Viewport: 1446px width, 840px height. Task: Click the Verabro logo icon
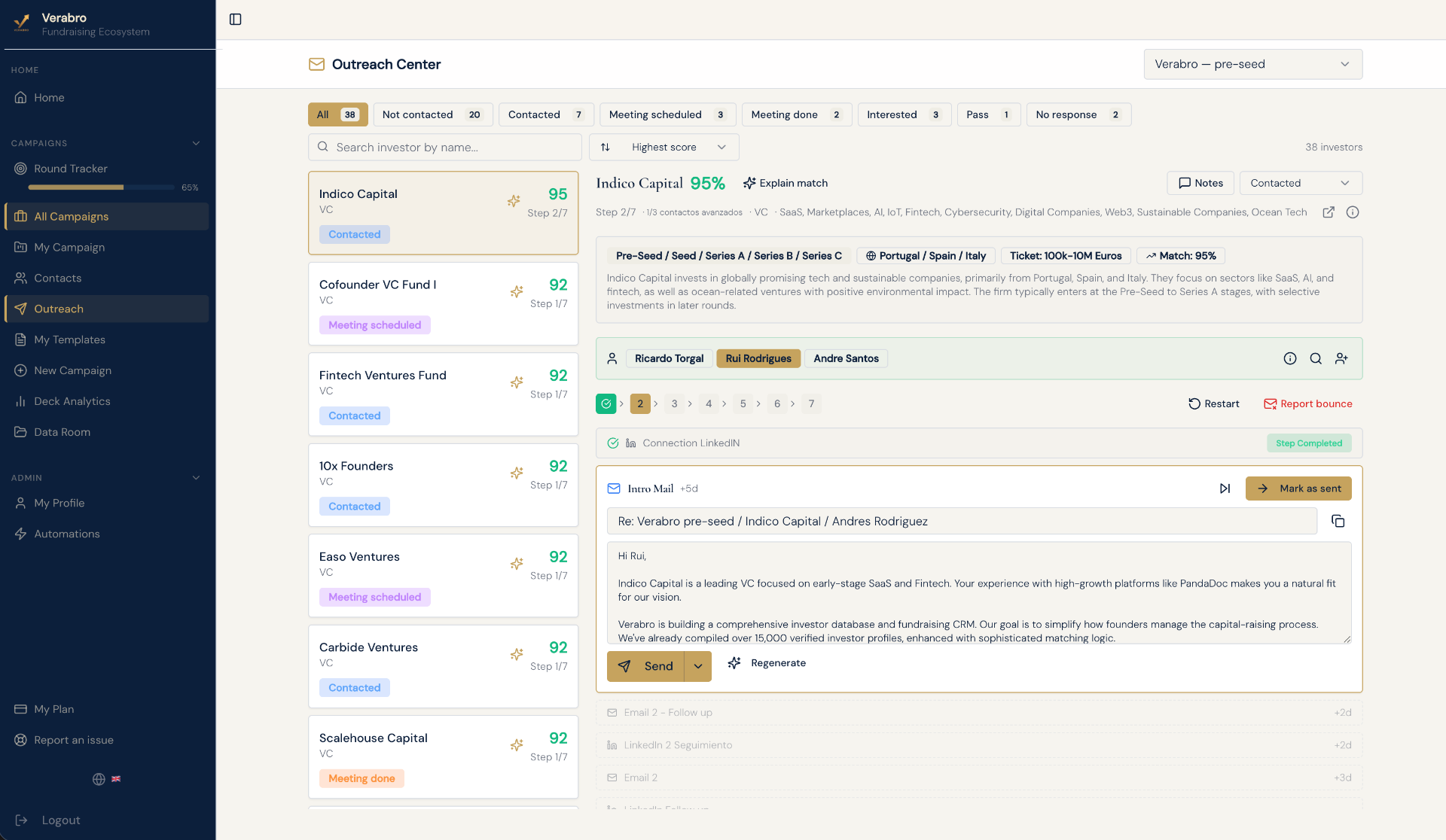[x=23, y=23]
